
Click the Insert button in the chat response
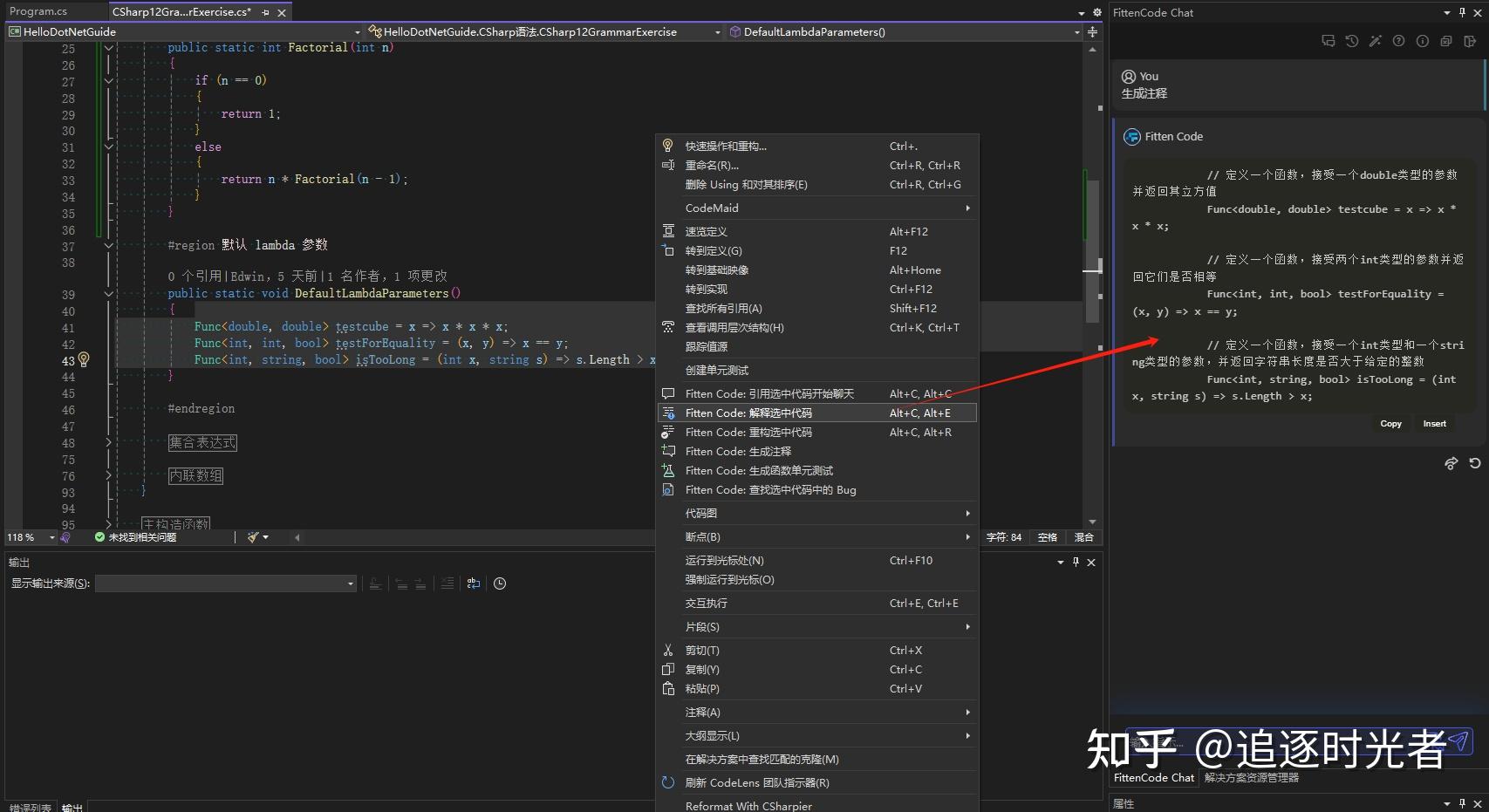tap(1435, 423)
